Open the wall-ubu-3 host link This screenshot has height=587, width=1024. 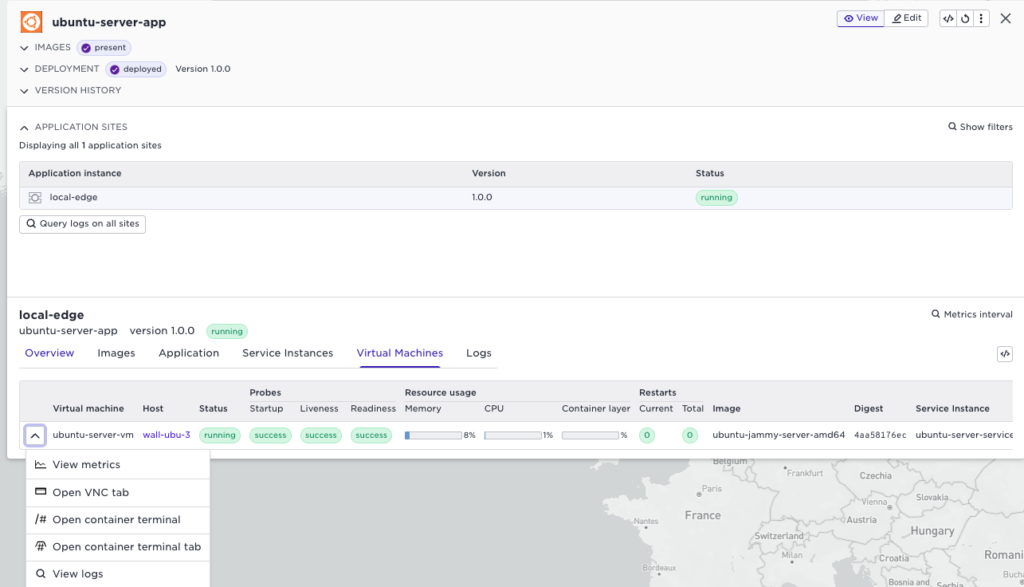pyautogui.click(x=166, y=435)
